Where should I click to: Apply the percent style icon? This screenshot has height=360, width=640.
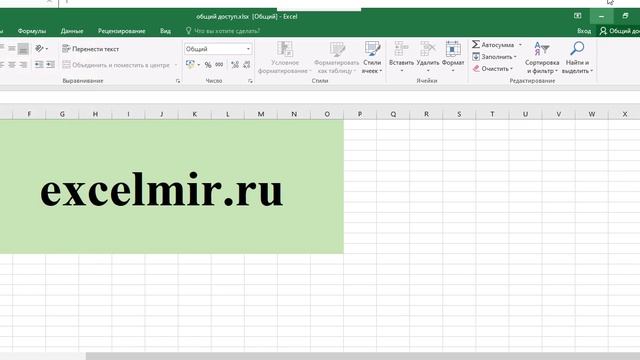[x=208, y=64]
